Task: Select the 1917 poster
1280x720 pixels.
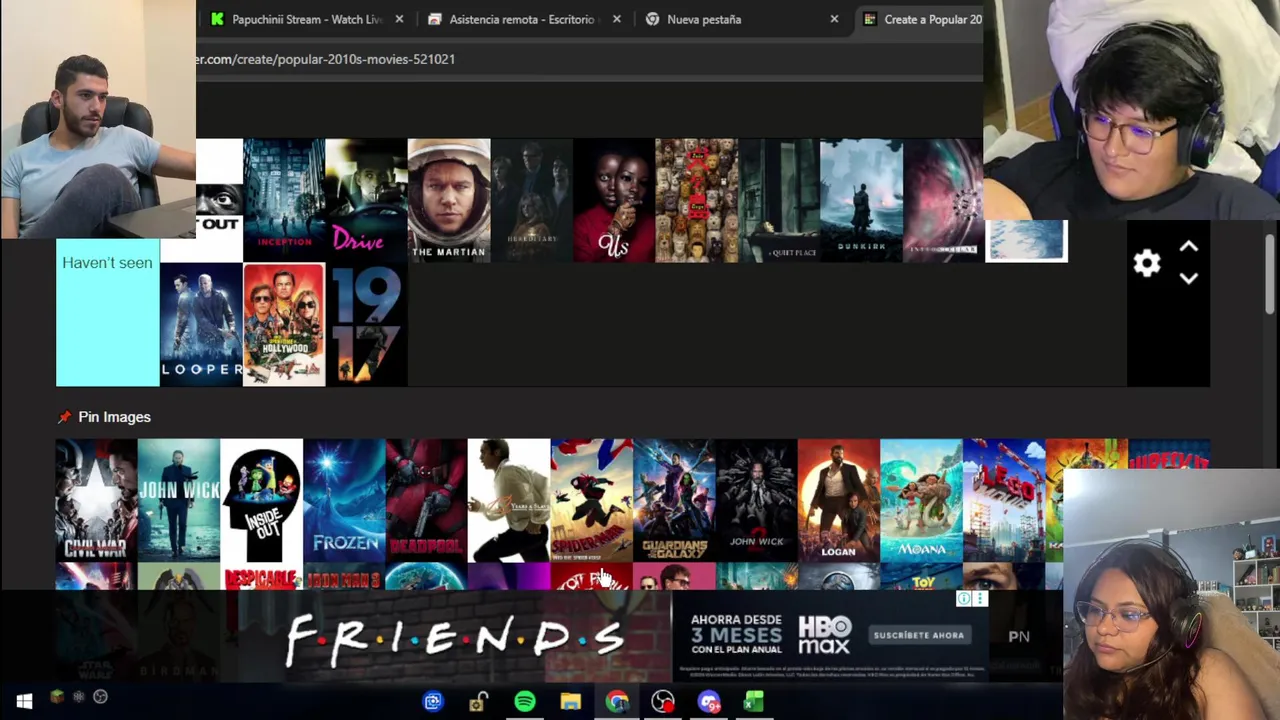Action: pyautogui.click(x=367, y=324)
